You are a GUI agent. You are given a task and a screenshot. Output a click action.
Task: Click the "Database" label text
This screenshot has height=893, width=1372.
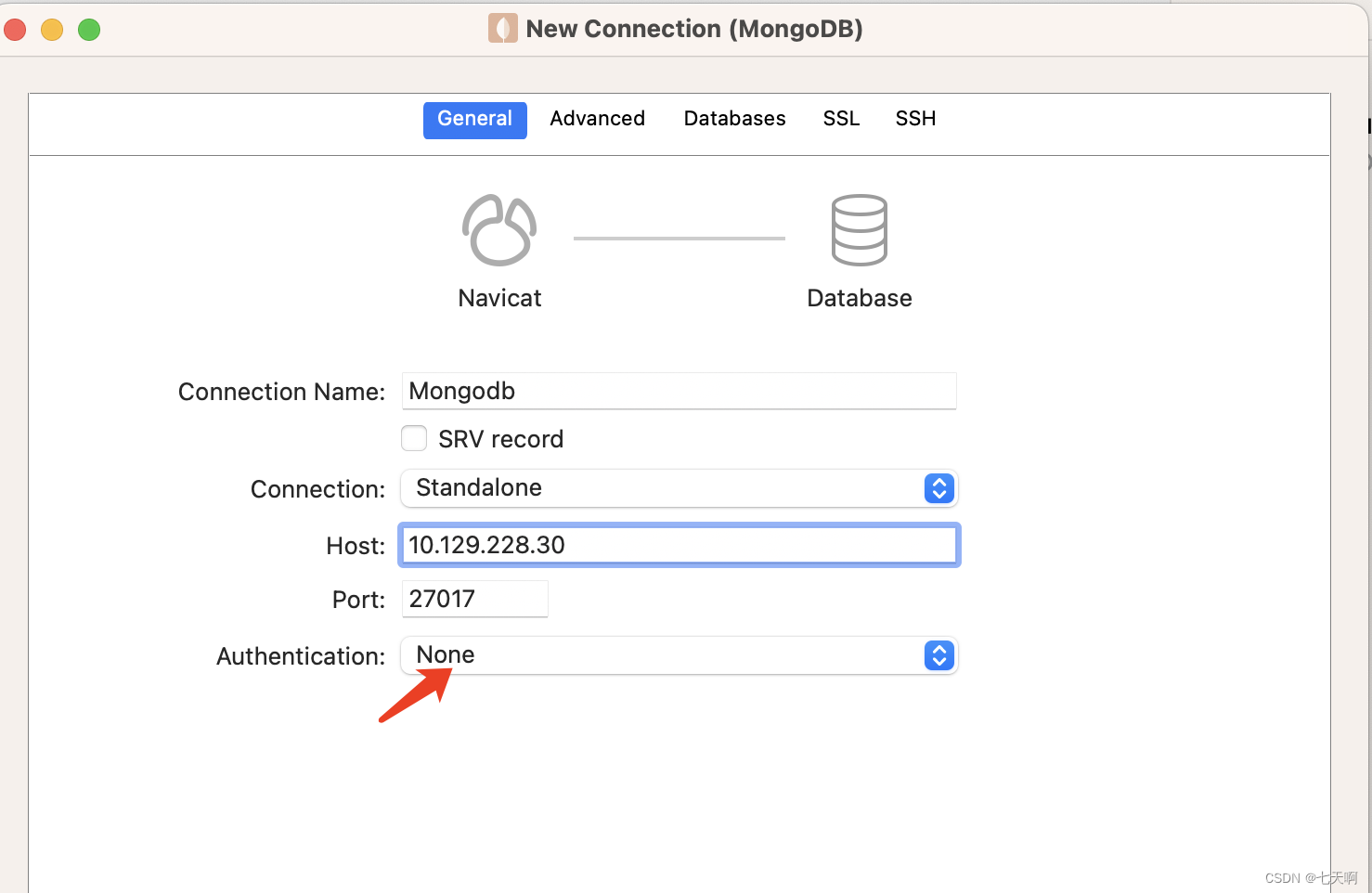859,298
